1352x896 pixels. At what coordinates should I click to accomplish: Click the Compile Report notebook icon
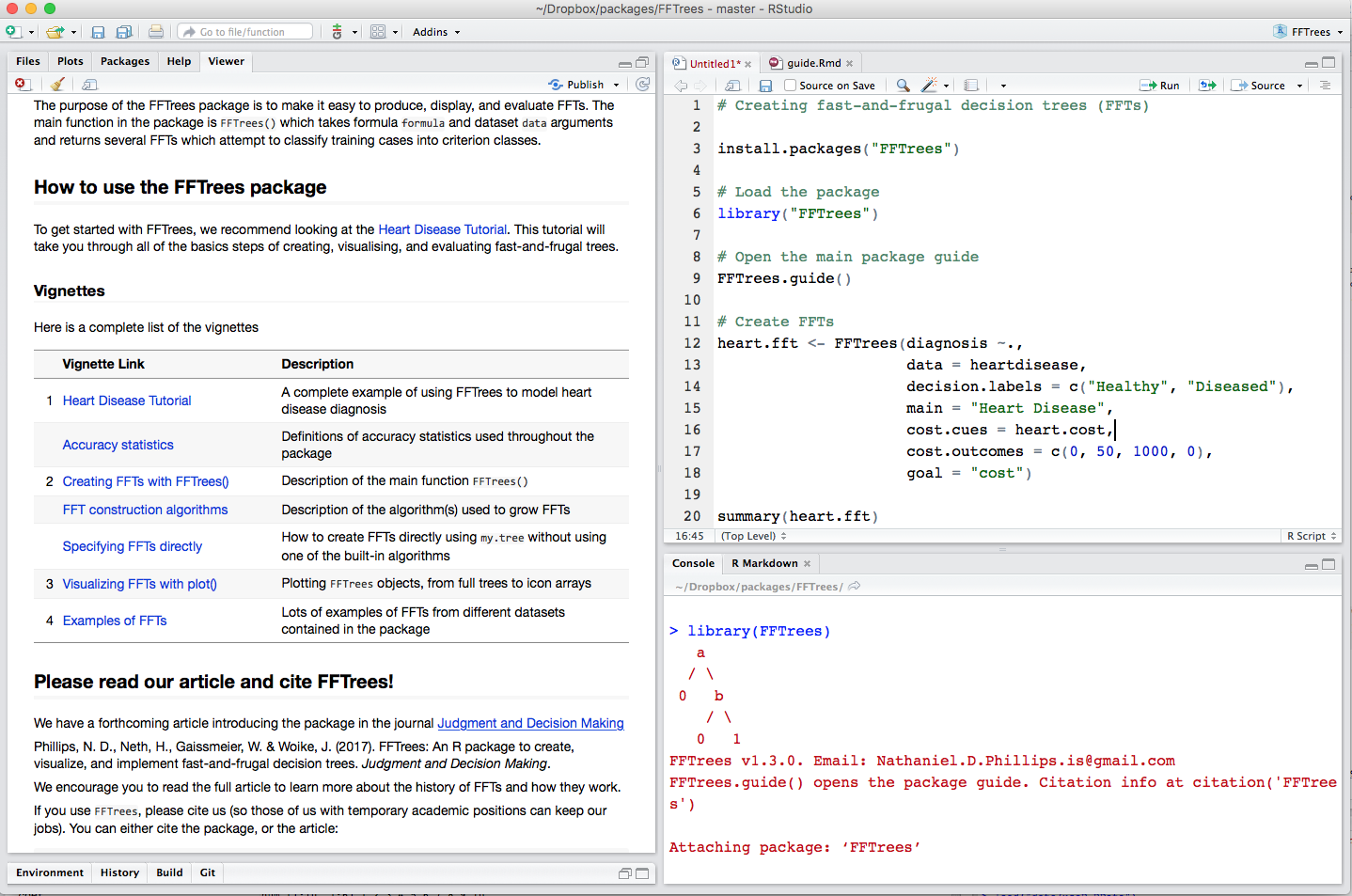pos(971,86)
